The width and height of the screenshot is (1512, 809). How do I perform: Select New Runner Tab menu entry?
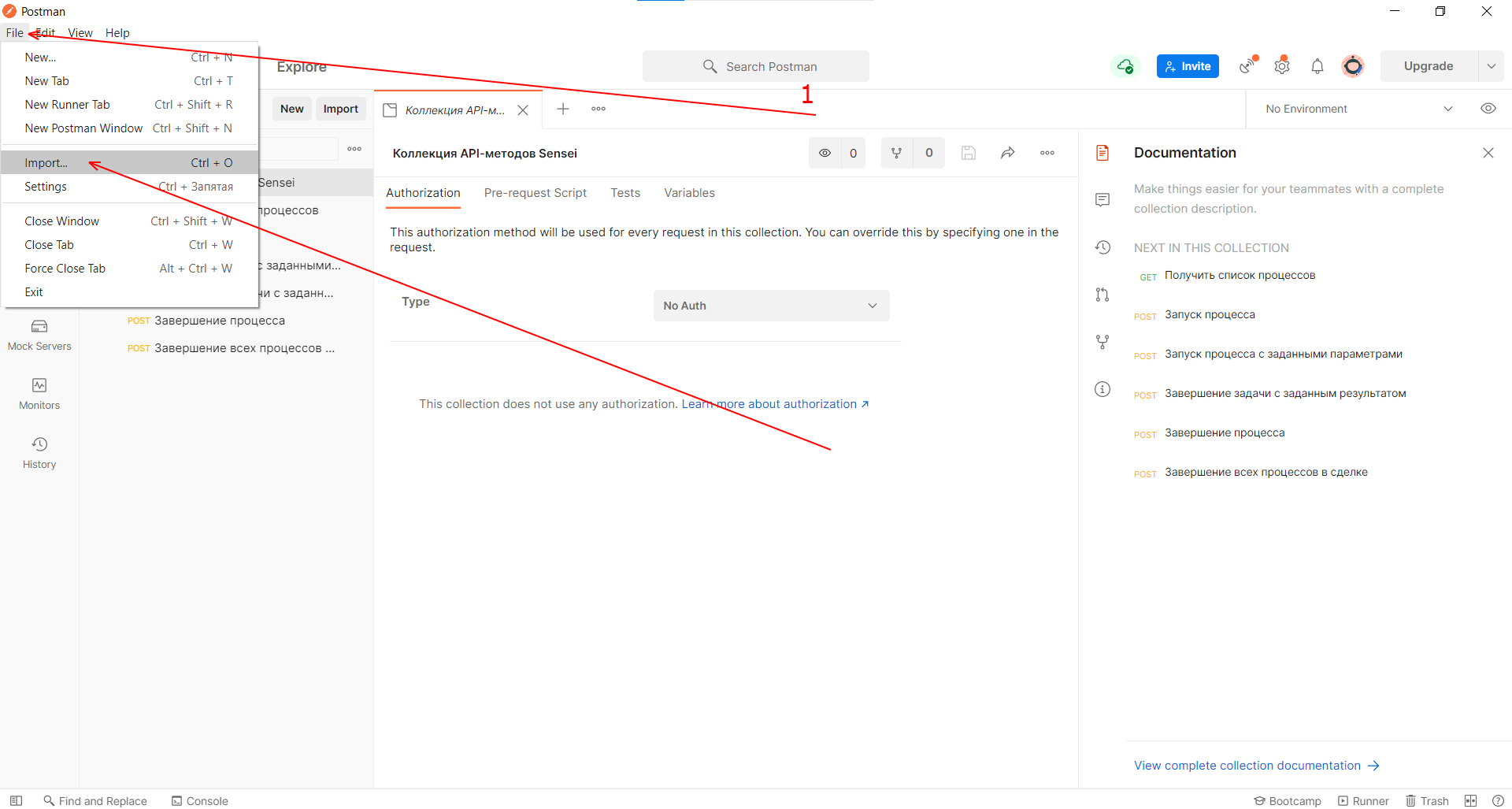click(x=130, y=105)
